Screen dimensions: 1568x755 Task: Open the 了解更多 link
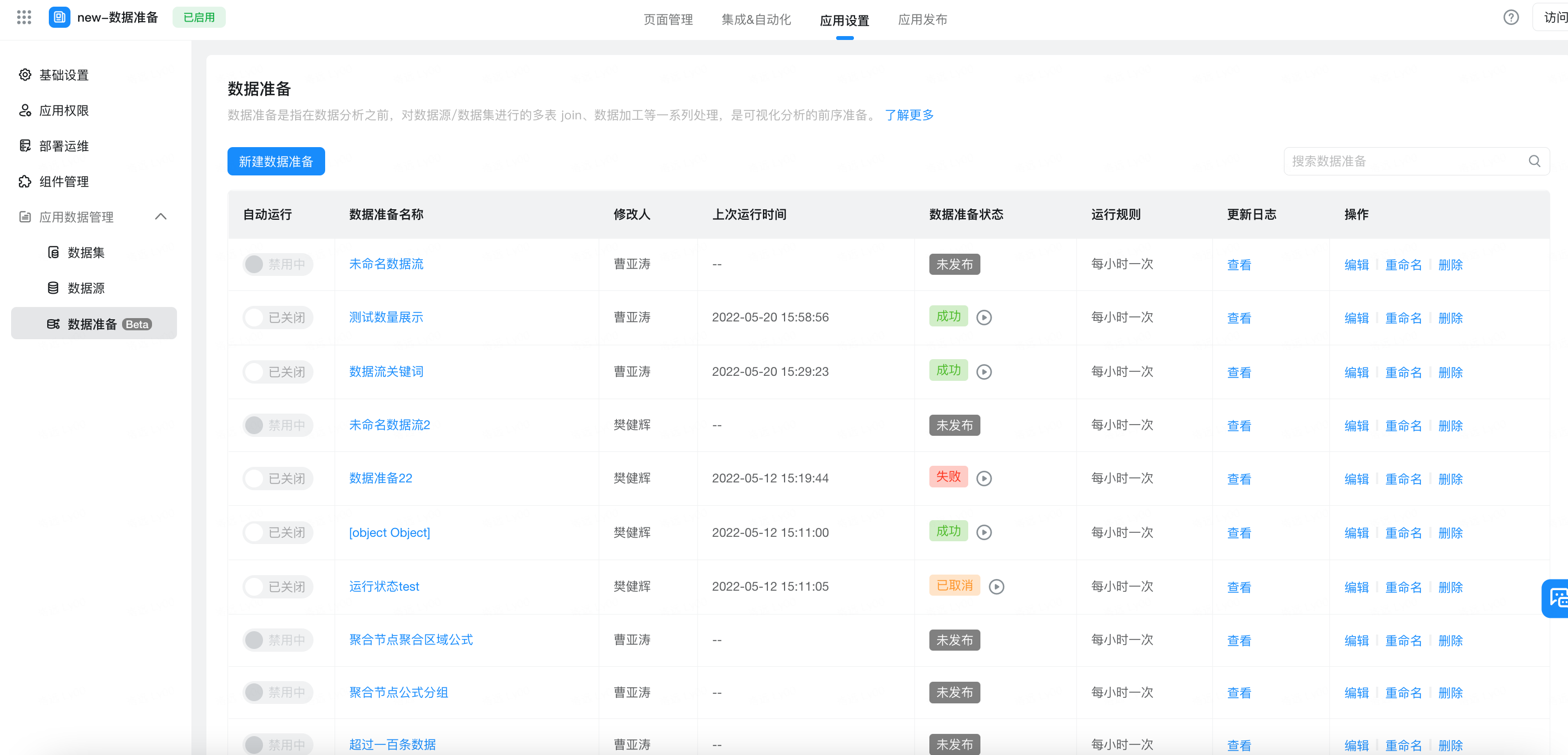[909, 115]
